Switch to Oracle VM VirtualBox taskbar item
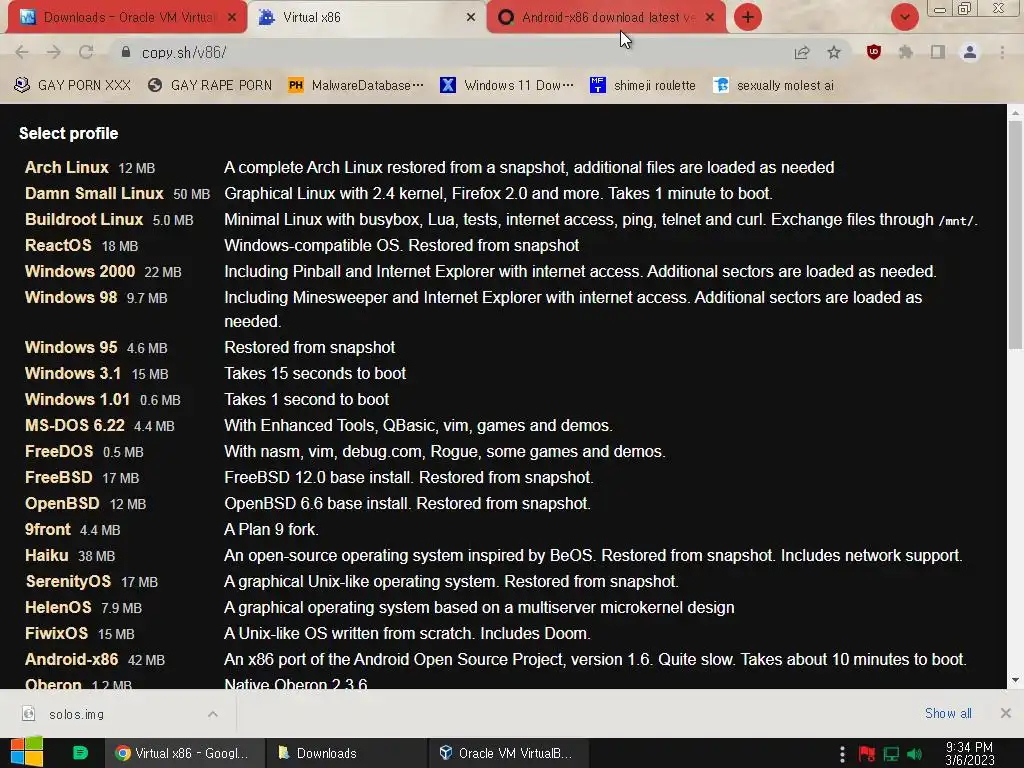Screen dimensions: 1024x768 click(x=508, y=753)
